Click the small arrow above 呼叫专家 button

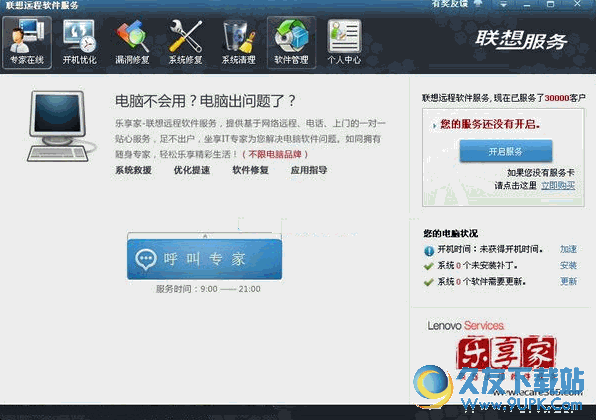(205, 236)
